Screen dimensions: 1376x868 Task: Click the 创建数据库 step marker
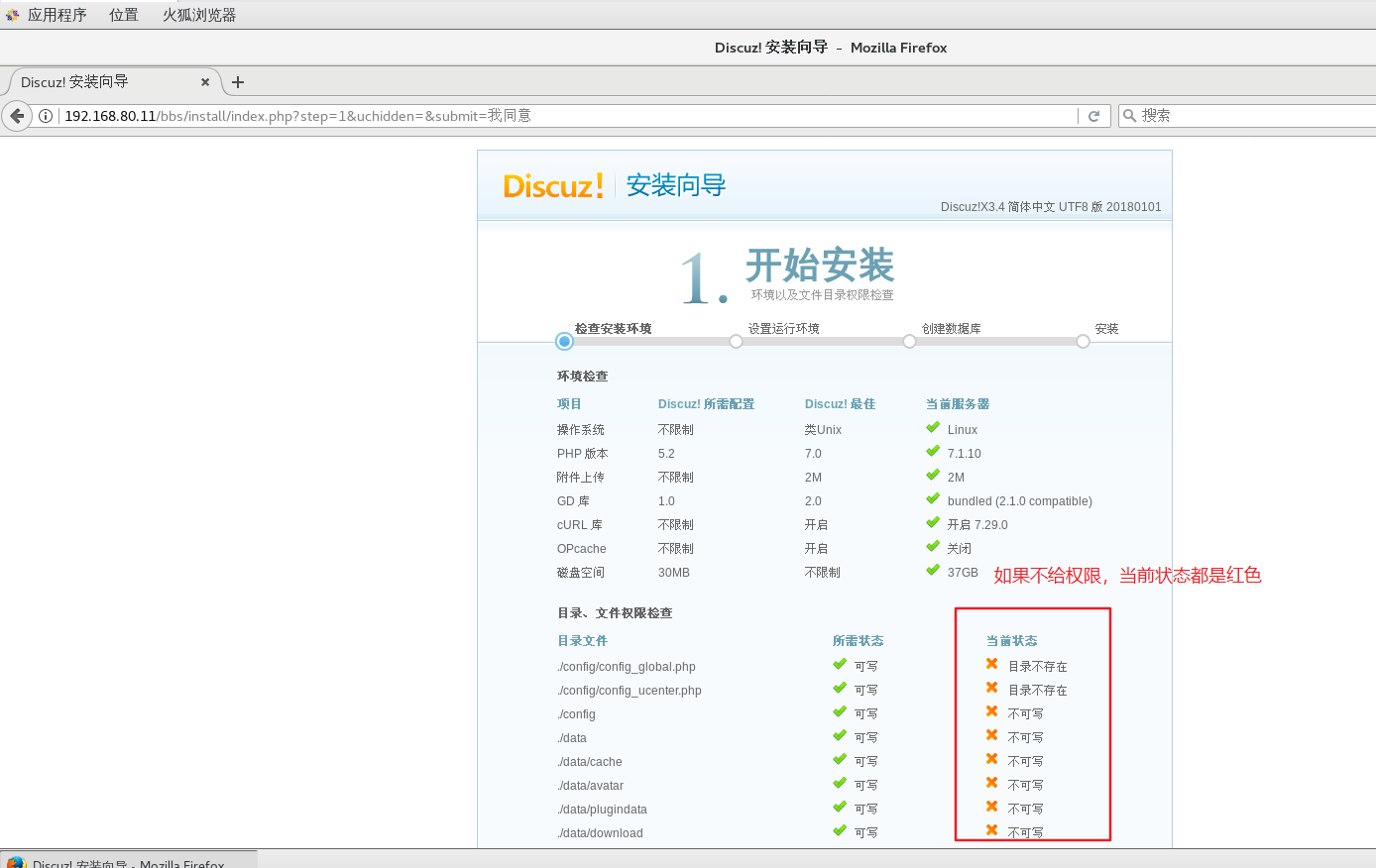point(909,341)
